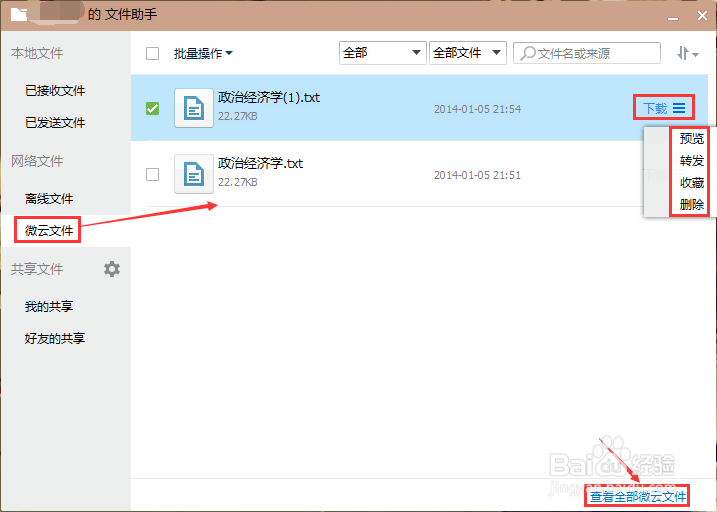The image size is (717, 512).
Task: Choose 预览 from the context menu
Action: [x=691, y=139]
